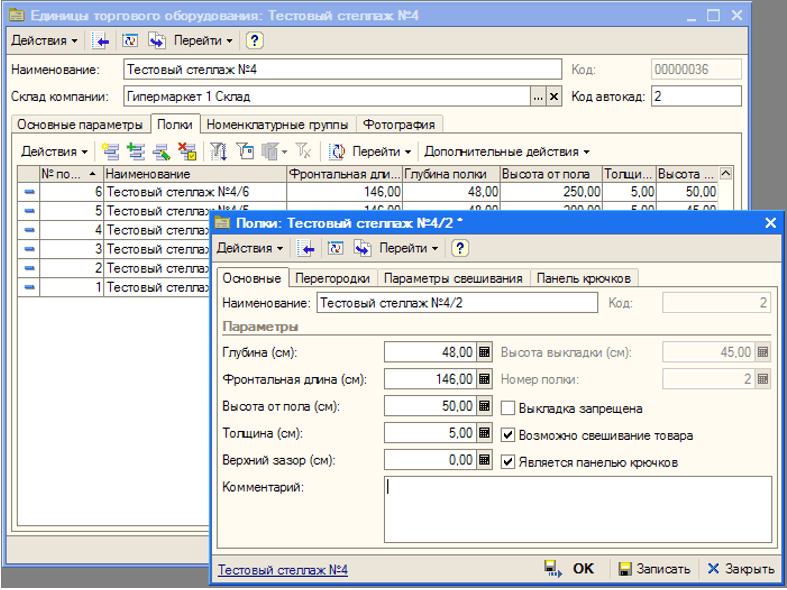Click the scroll up arrow of the shelf table
The width and height of the screenshot is (787, 590).
point(726,174)
